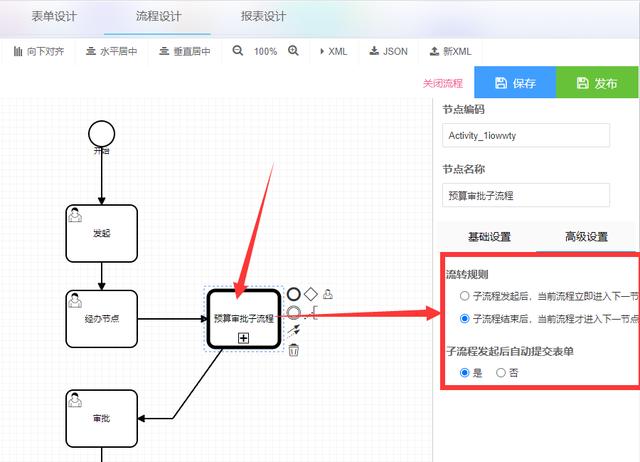Viewport: 640px width, 462px height.
Task: Select the 发起 task node
Action: [102, 233]
